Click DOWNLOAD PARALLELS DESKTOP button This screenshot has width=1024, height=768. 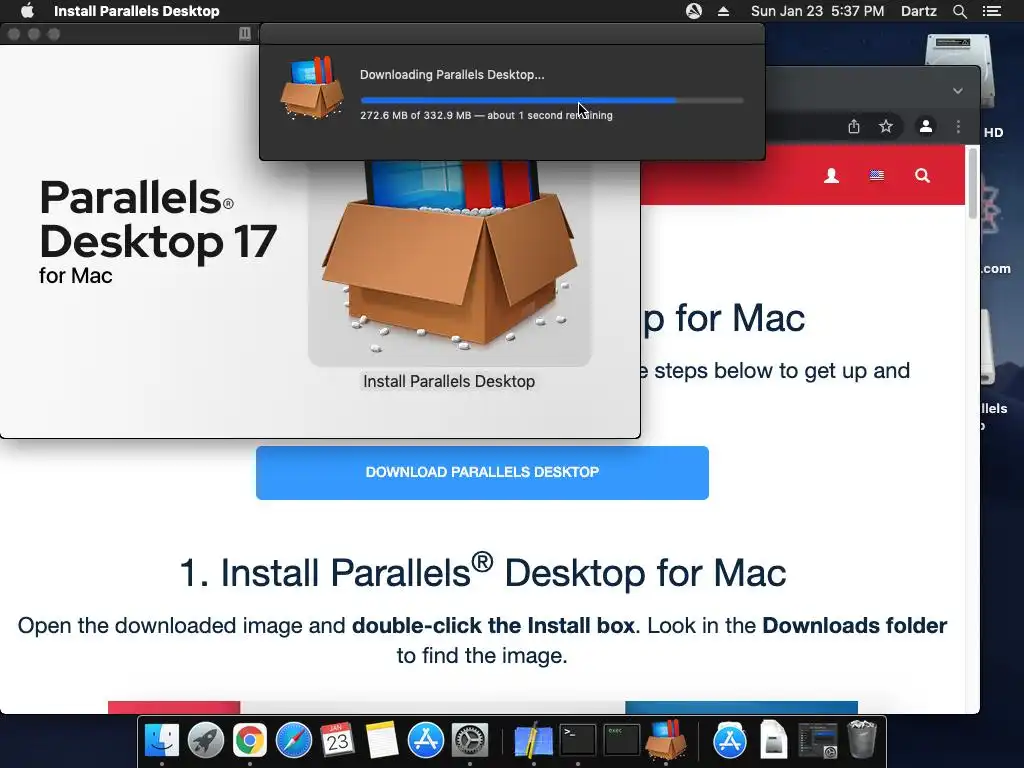[482, 473]
